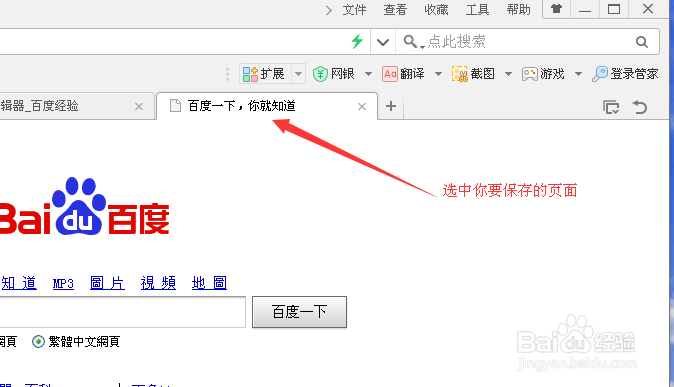Viewport: 674px width, 387px height.
Task: Open the 登录管家 login manager
Action: click(x=625, y=74)
